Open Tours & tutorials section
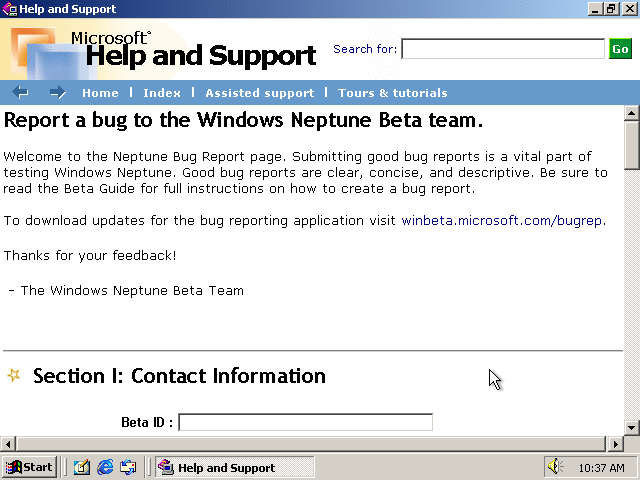 (392, 93)
